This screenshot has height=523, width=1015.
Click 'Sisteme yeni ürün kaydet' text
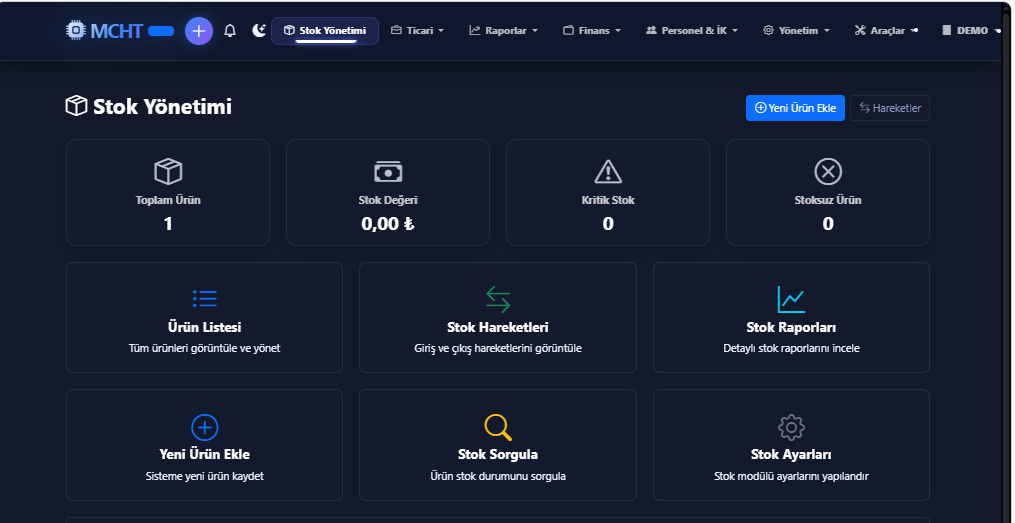205,476
